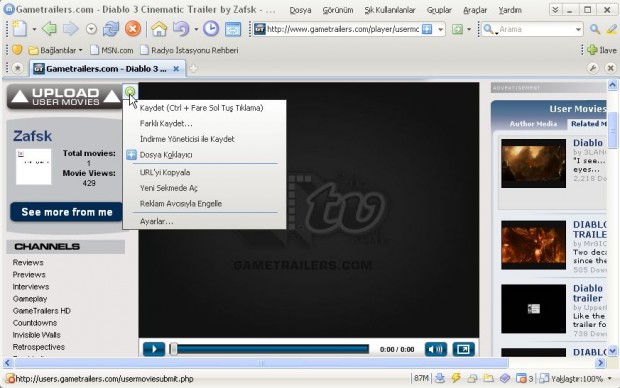Expand the Bağlantılar folder dropdown
620x388 pixels.
(x=81, y=50)
